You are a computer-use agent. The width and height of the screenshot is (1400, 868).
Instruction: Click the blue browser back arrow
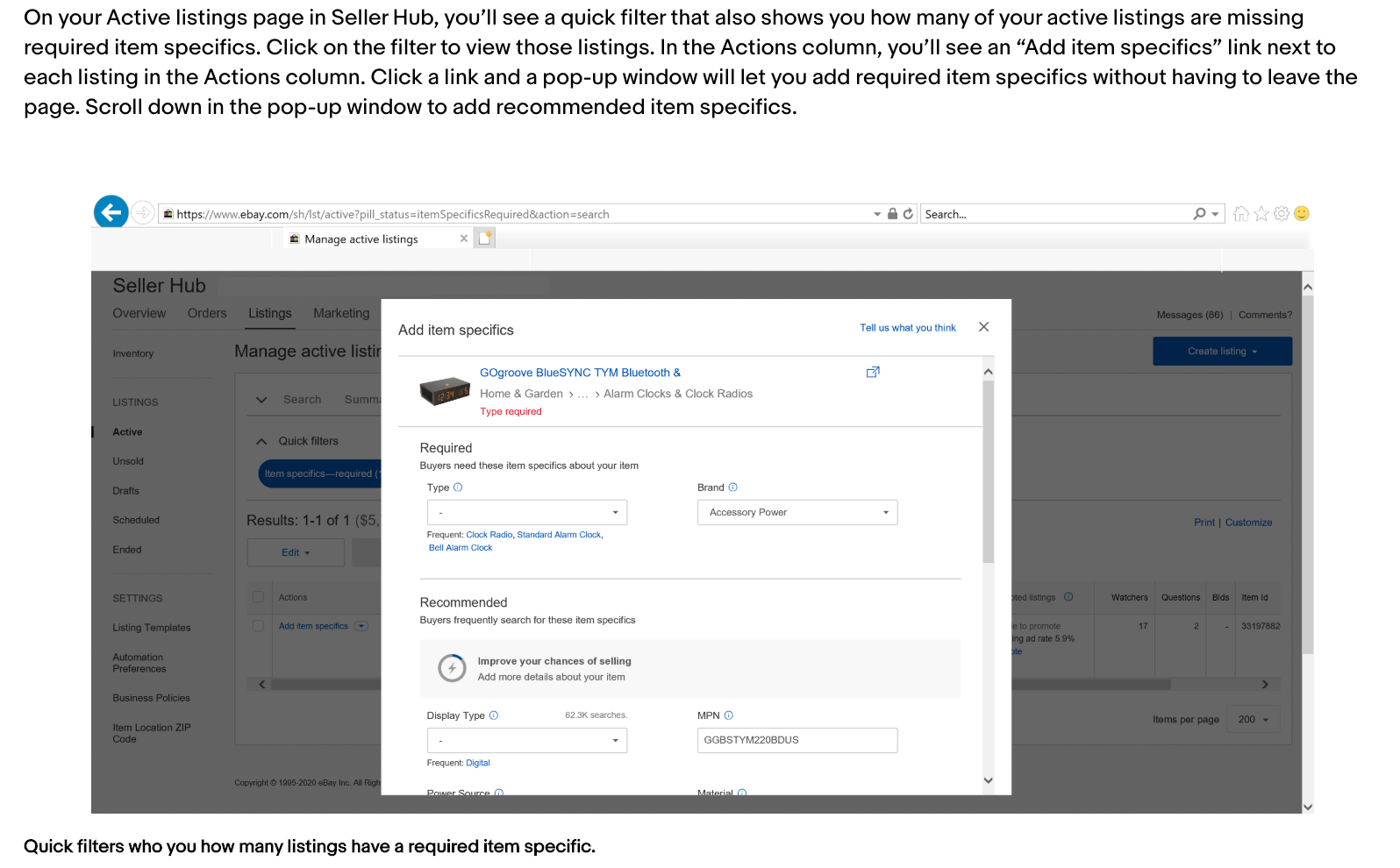(111, 212)
